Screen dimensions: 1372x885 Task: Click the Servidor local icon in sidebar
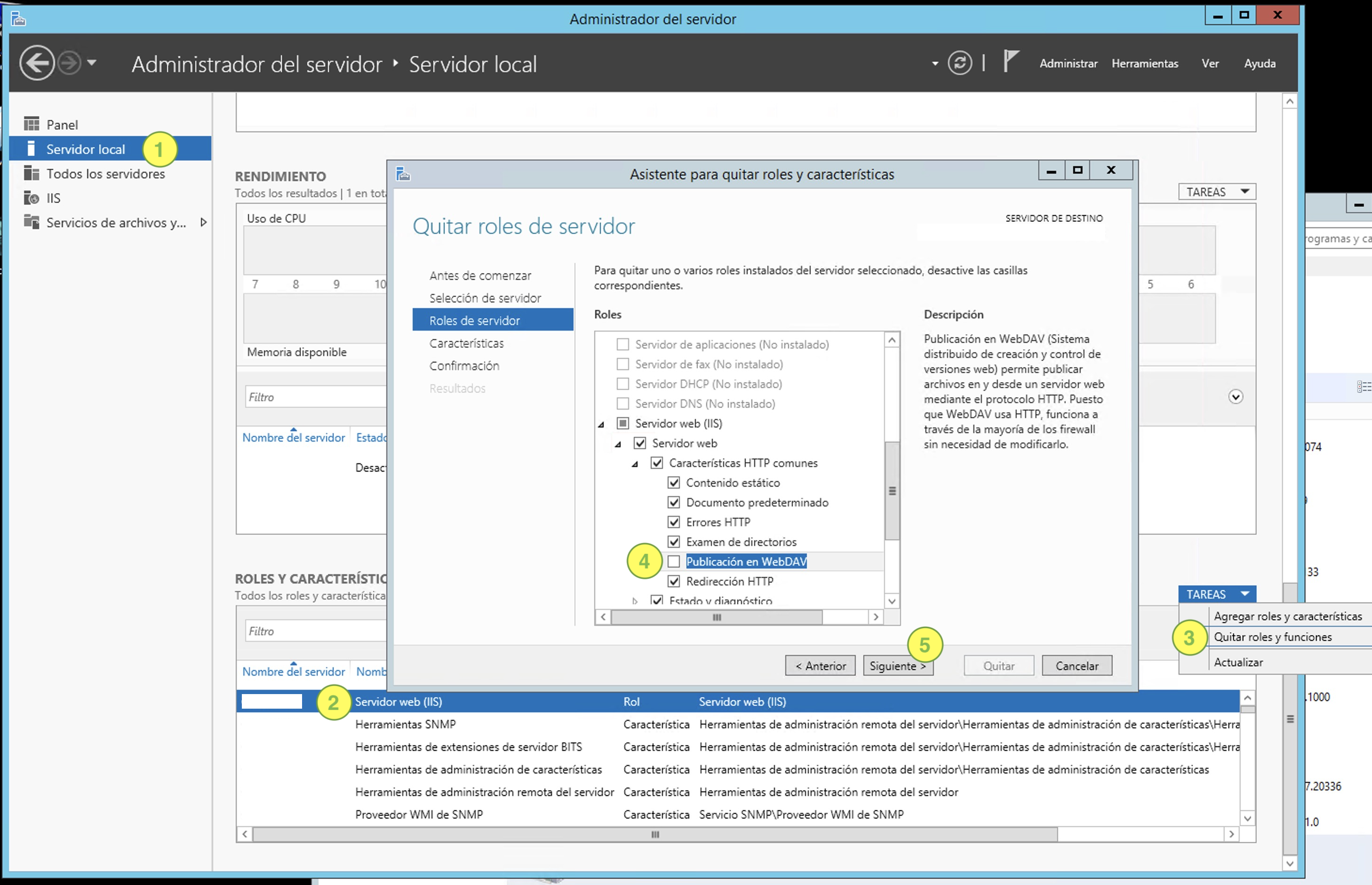pos(31,149)
